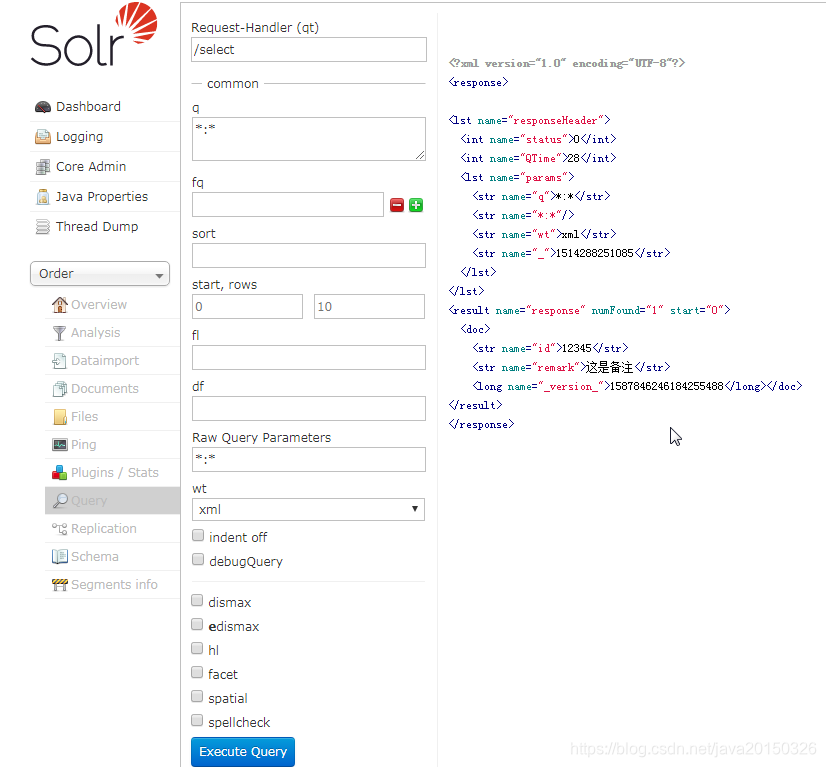The width and height of the screenshot is (826, 767).
Task: Click the fl field list input
Action: click(x=309, y=358)
